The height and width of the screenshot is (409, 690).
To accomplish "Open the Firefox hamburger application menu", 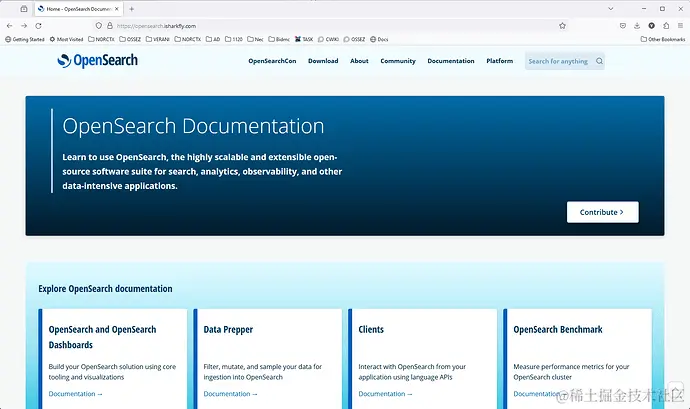I will [x=680, y=26].
